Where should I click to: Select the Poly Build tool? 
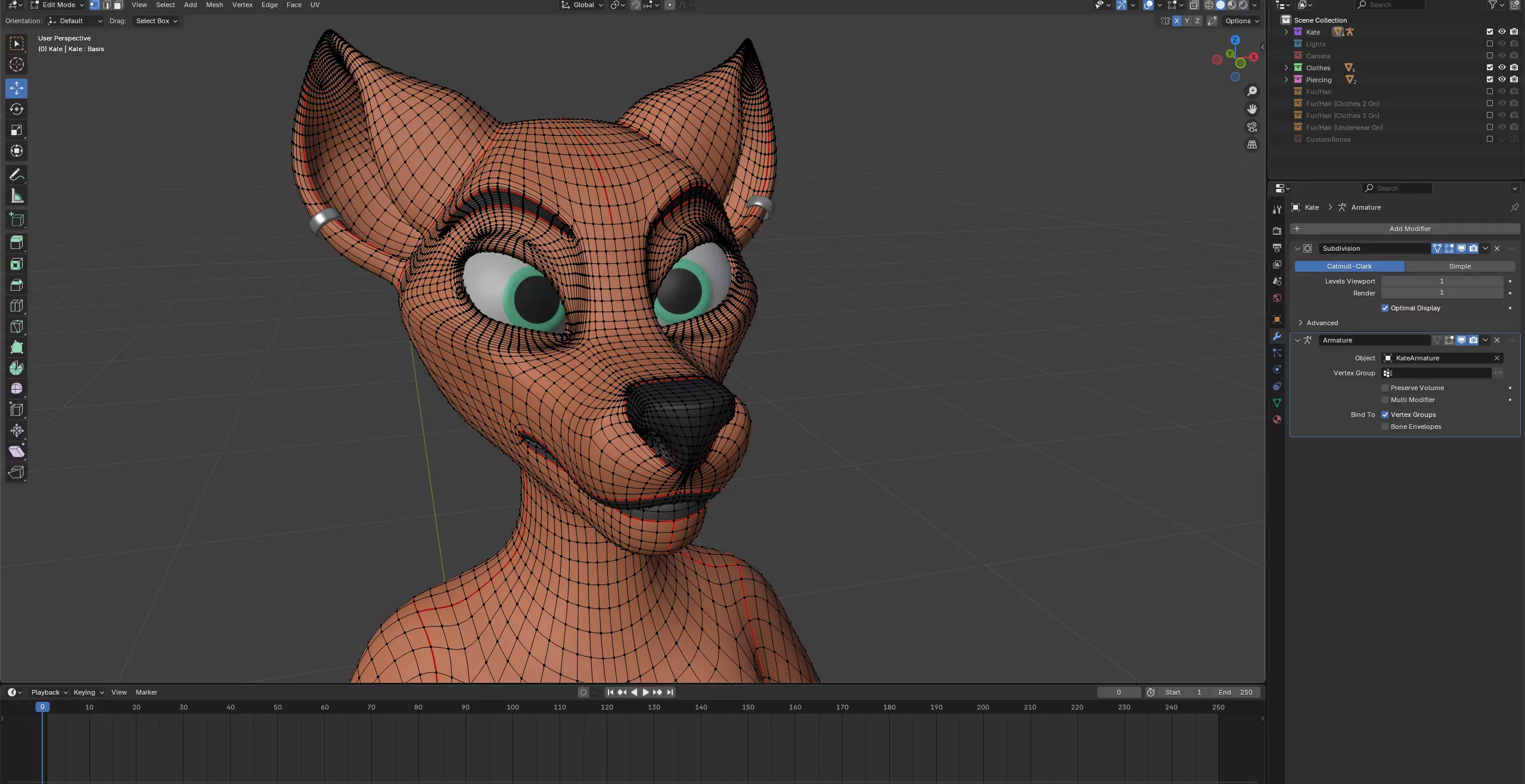tap(17, 347)
